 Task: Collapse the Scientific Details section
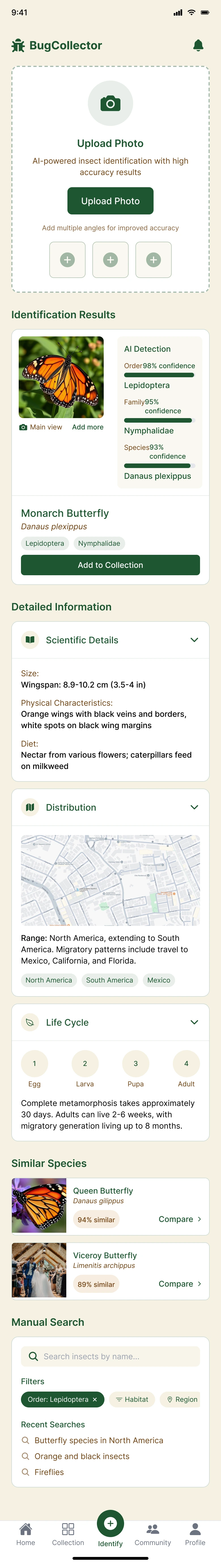tap(194, 640)
